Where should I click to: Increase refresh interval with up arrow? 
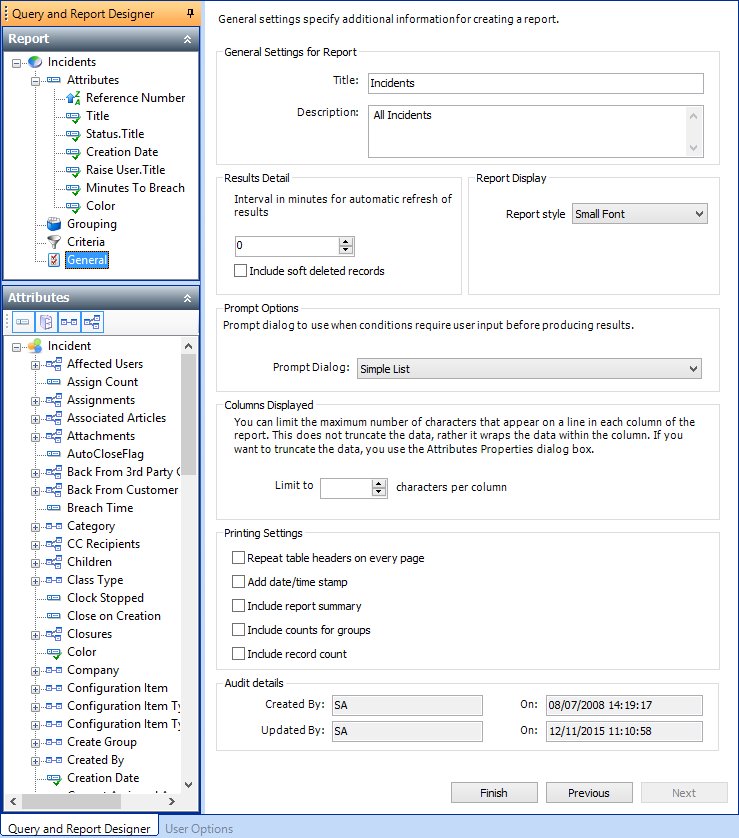click(x=346, y=242)
